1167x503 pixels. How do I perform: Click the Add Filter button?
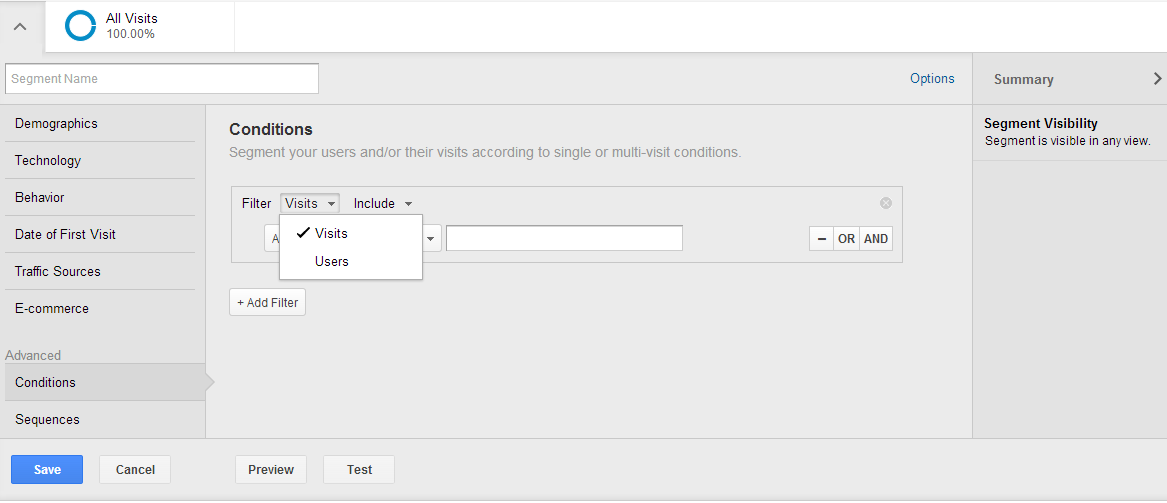point(267,302)
